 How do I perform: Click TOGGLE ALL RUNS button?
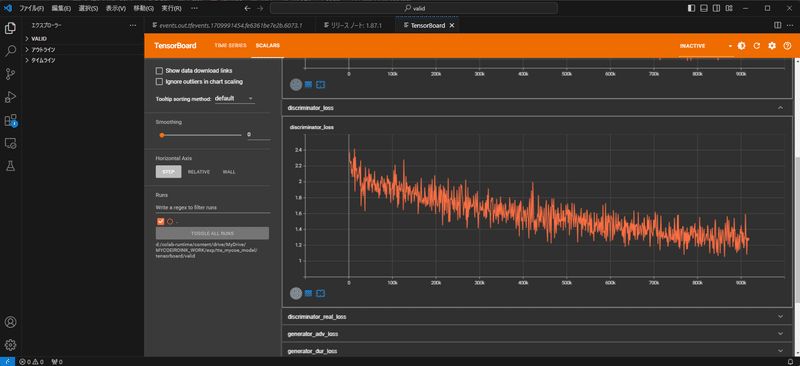(x=212, y=233)
